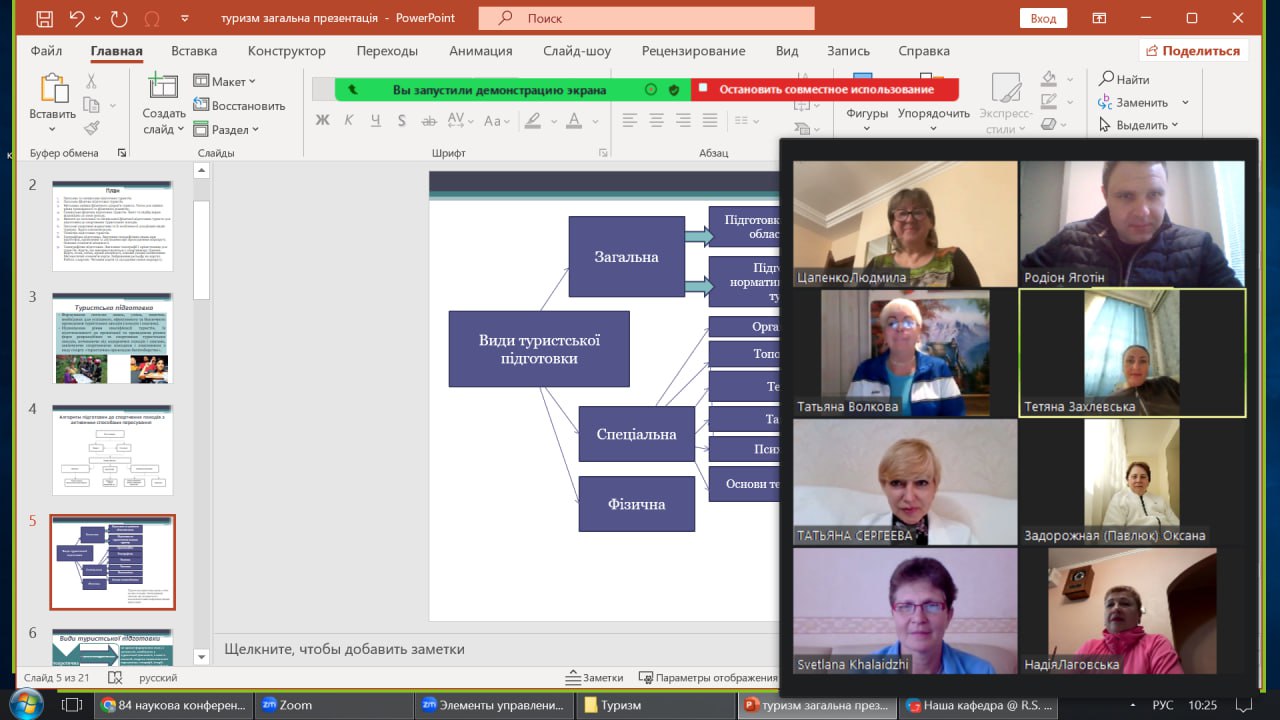Stop screen sharing via red button

click(824, 89)
